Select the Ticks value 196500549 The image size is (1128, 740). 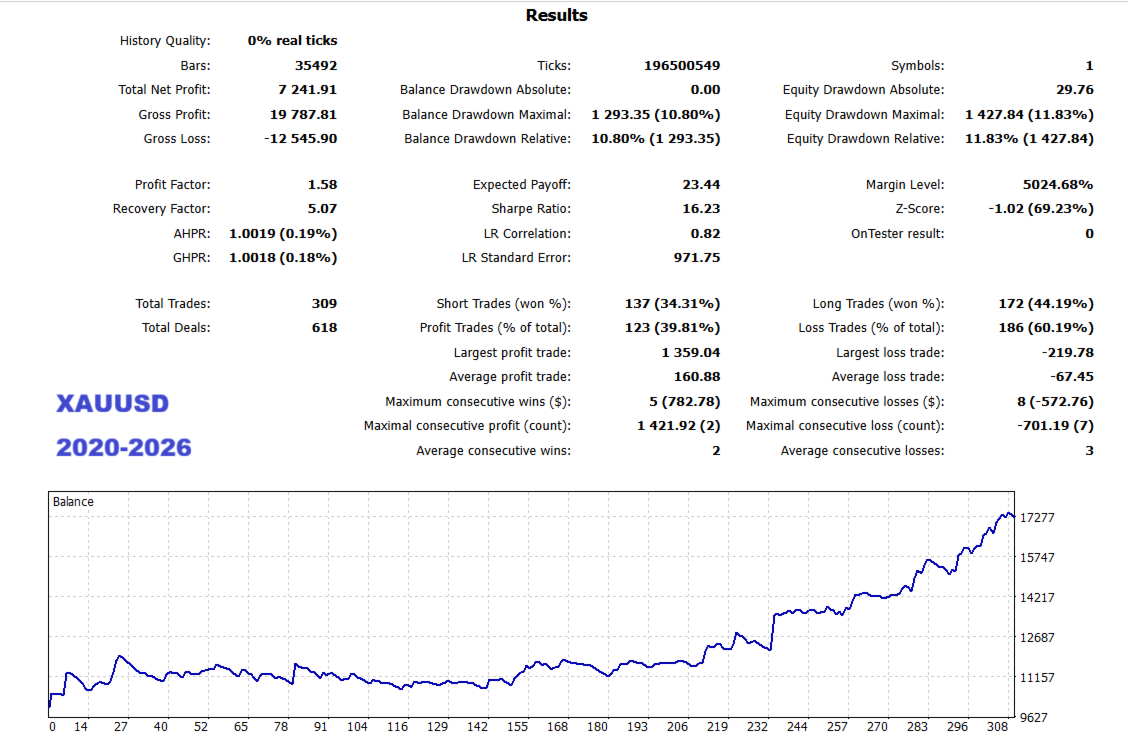(x=682, y=65)
